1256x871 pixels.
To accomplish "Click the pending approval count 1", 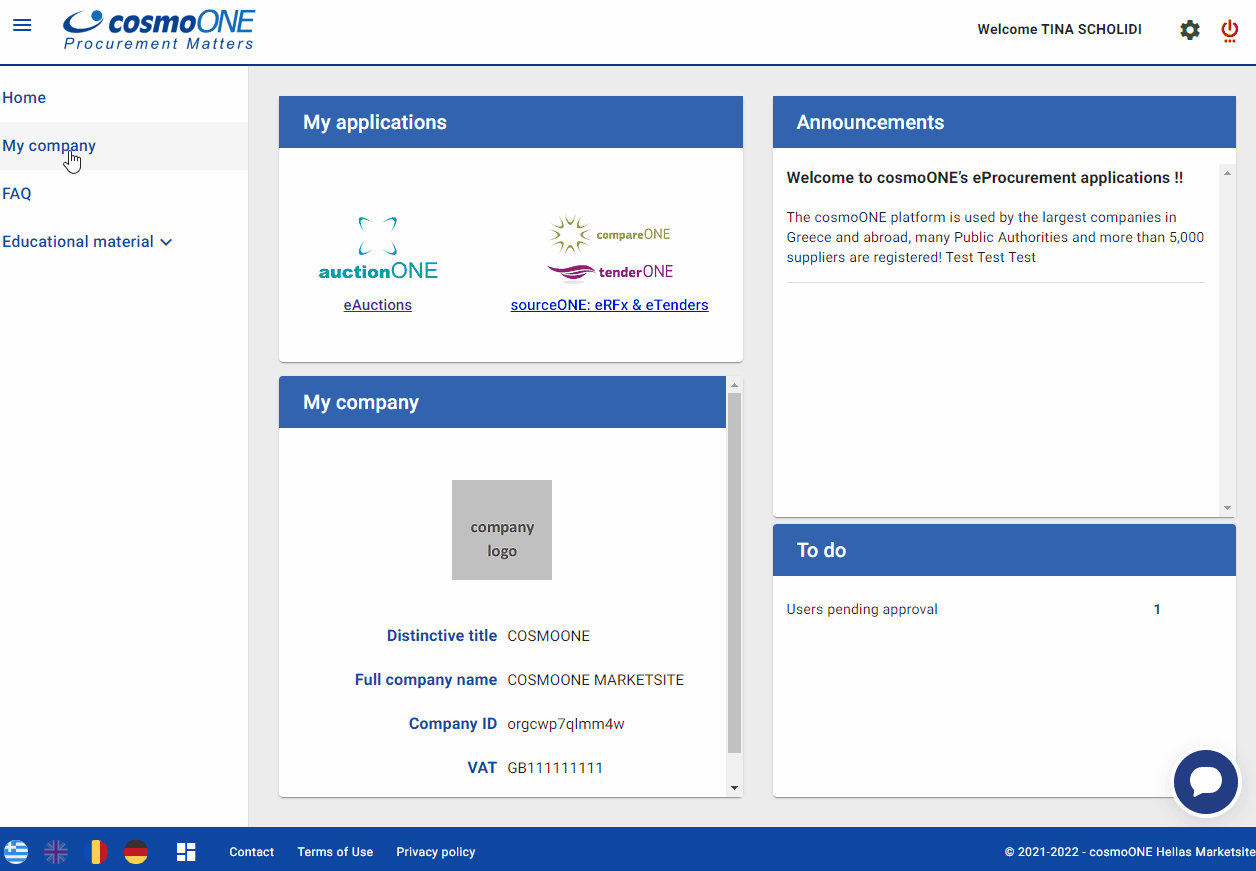I will click(x=1157, y=609).
